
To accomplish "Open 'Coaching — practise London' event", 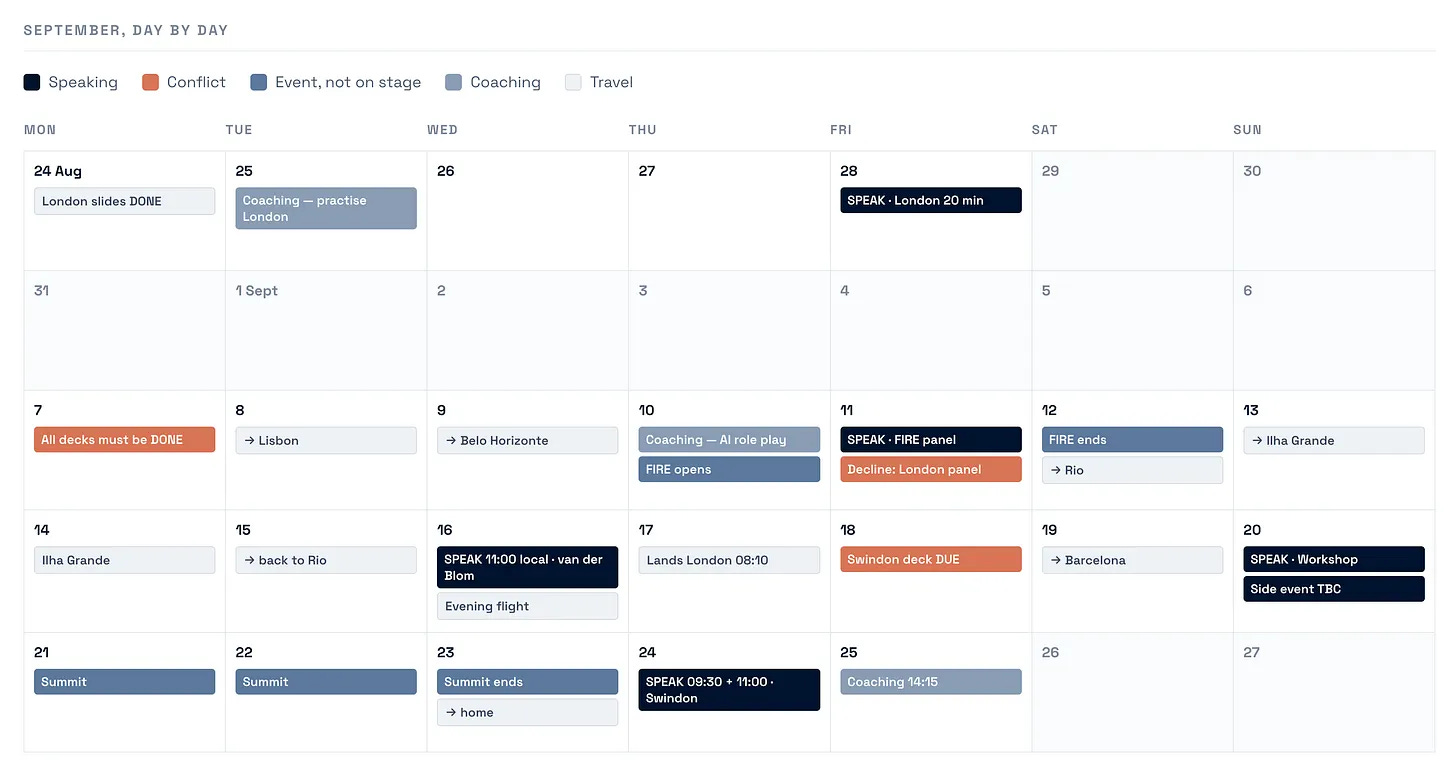I will pos(326,208).
